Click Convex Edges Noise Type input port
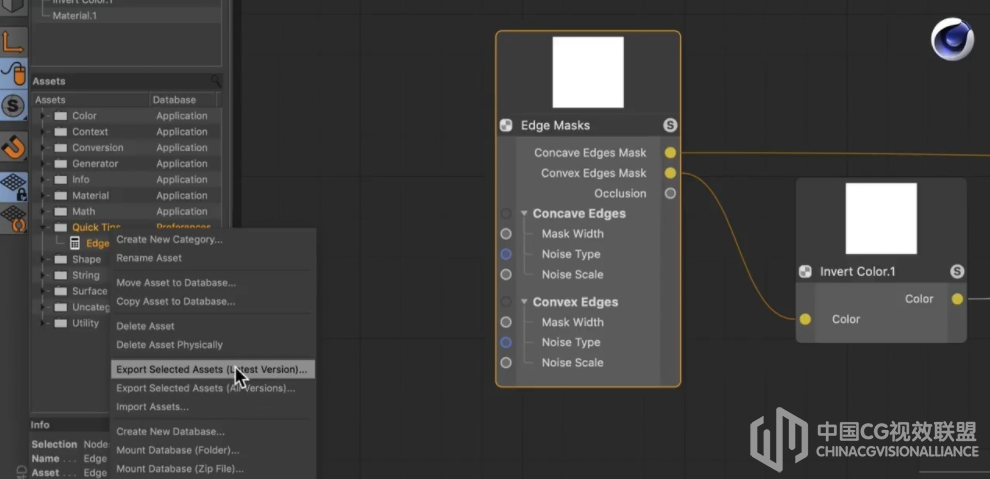 [506, 343]
